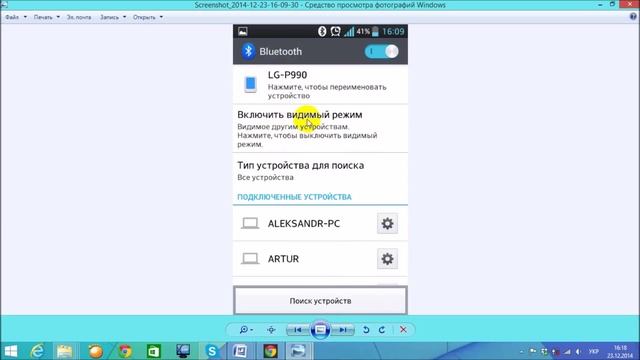
Task: Click the LG-P990 device name
Action: click(287, 75)
